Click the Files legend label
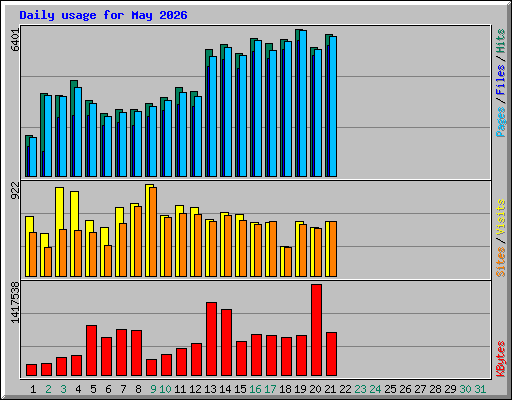Image resolution: width=512 pixels, height=400 pixels. (x=500, y=80)
